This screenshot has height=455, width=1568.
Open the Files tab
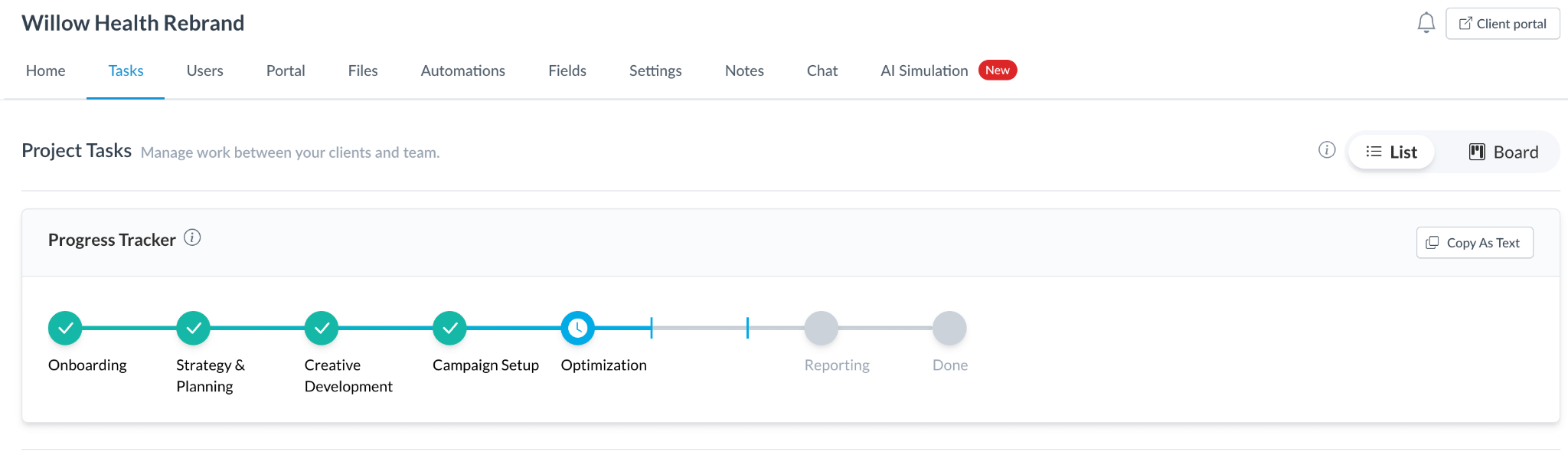(363, 70)
